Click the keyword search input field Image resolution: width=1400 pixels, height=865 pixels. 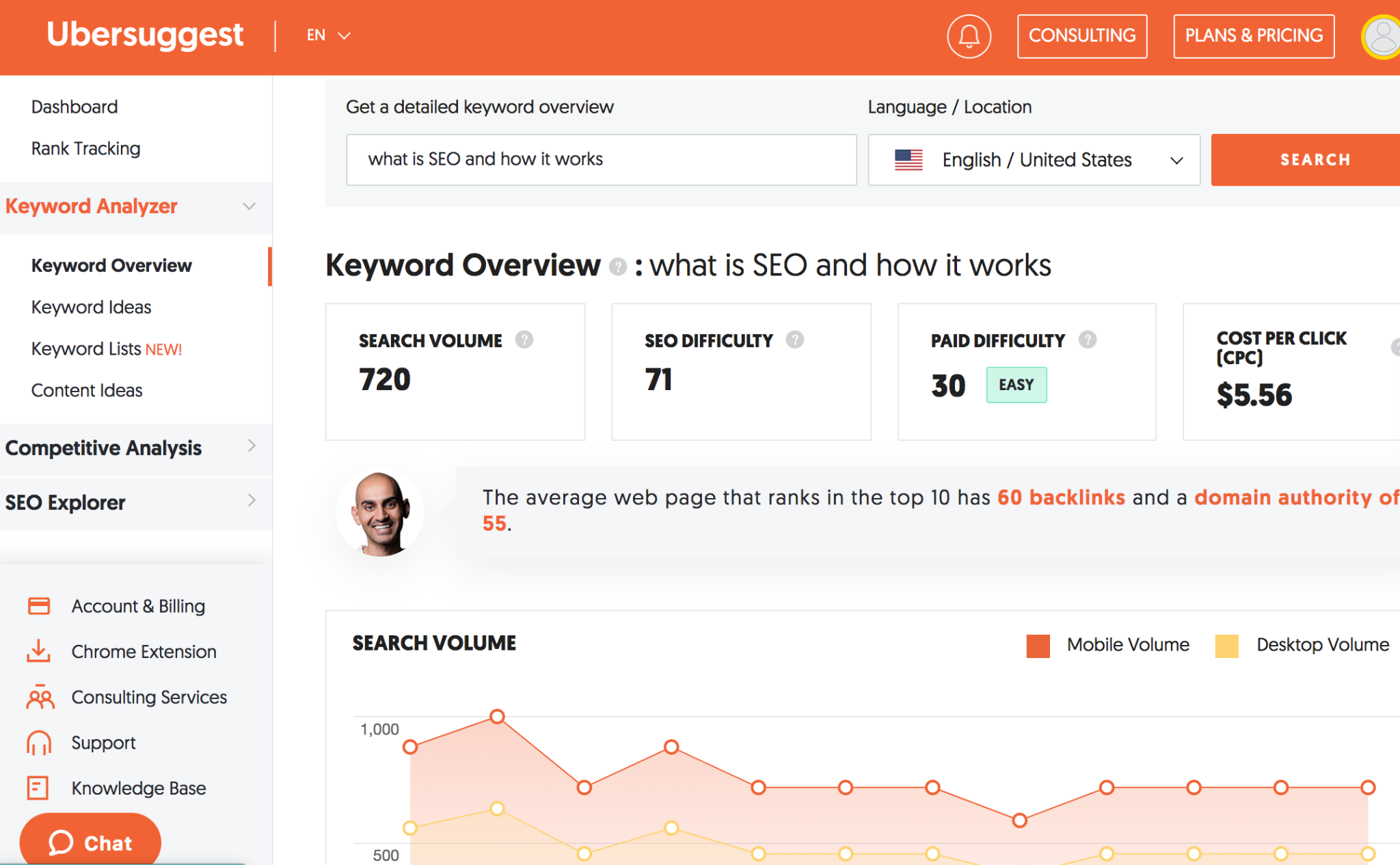(602, 160)
